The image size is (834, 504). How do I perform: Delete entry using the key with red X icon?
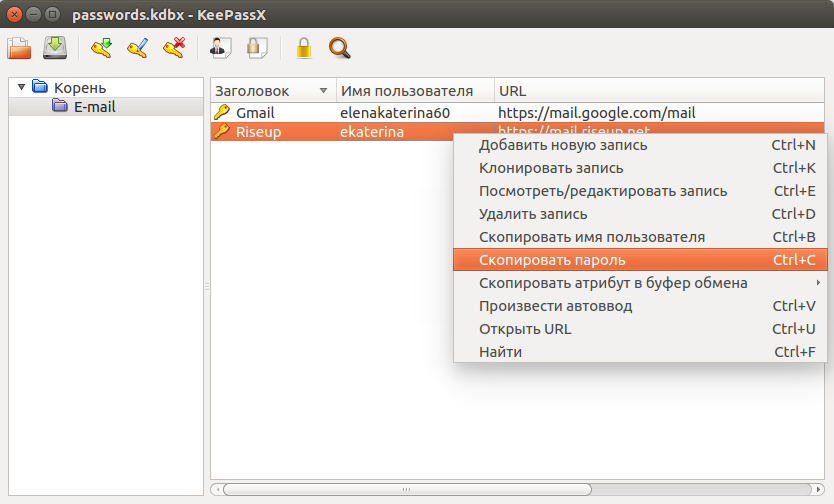174,48
